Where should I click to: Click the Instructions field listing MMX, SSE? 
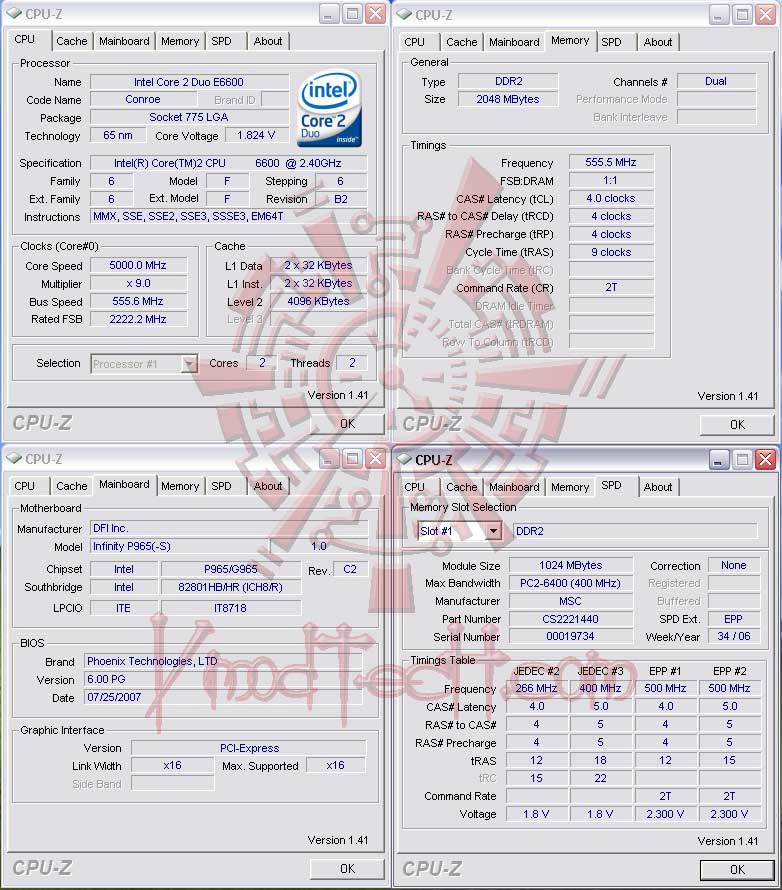click(x=229, y=216)
